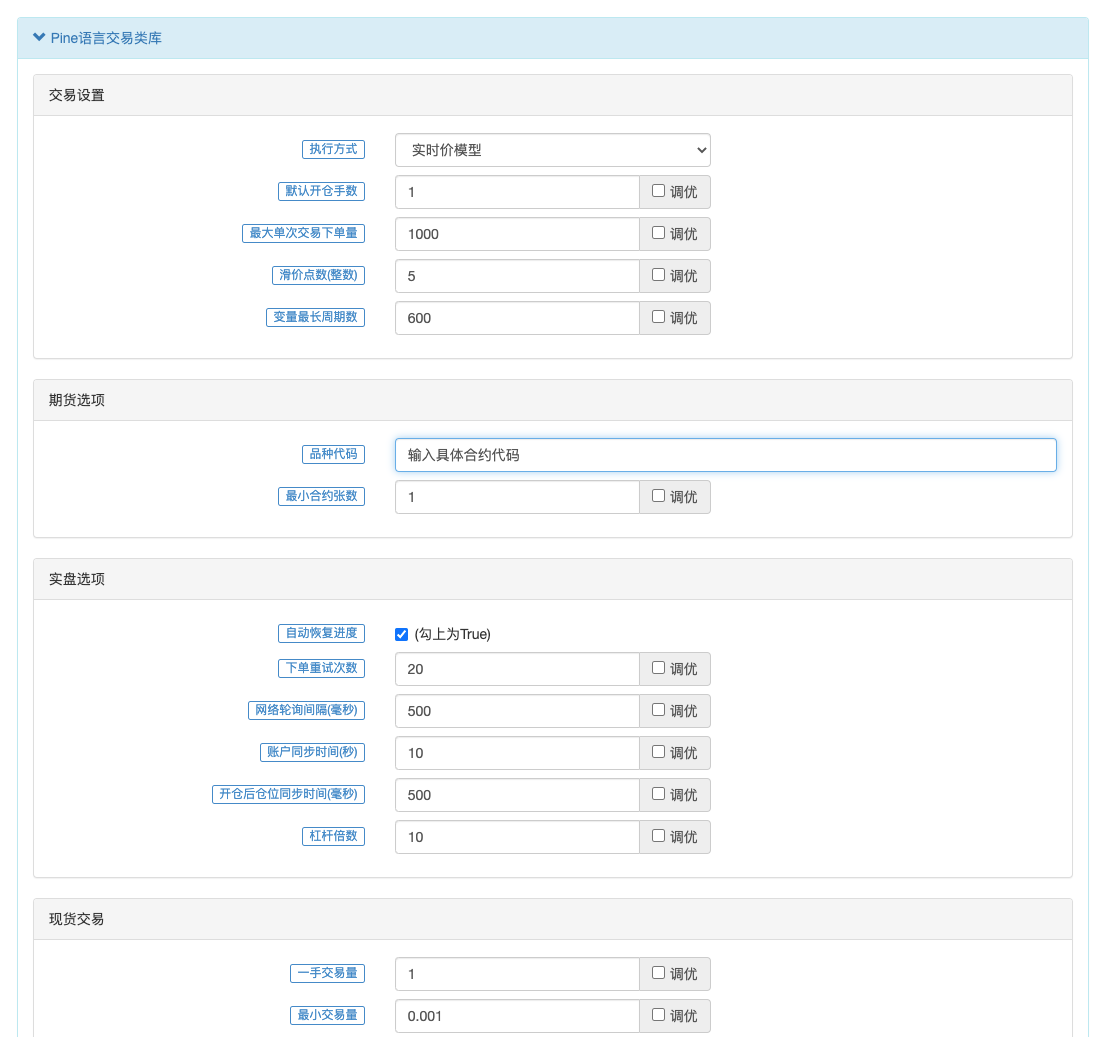This screenshot has height=1037, width=1119.
Task: Click the 最小交易量 input field
Action: [x=516, y=1016]
